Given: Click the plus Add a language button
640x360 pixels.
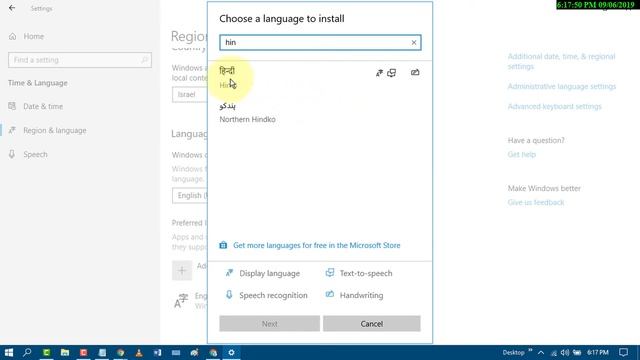Looking at the screenshot, I should pos(182,270).
